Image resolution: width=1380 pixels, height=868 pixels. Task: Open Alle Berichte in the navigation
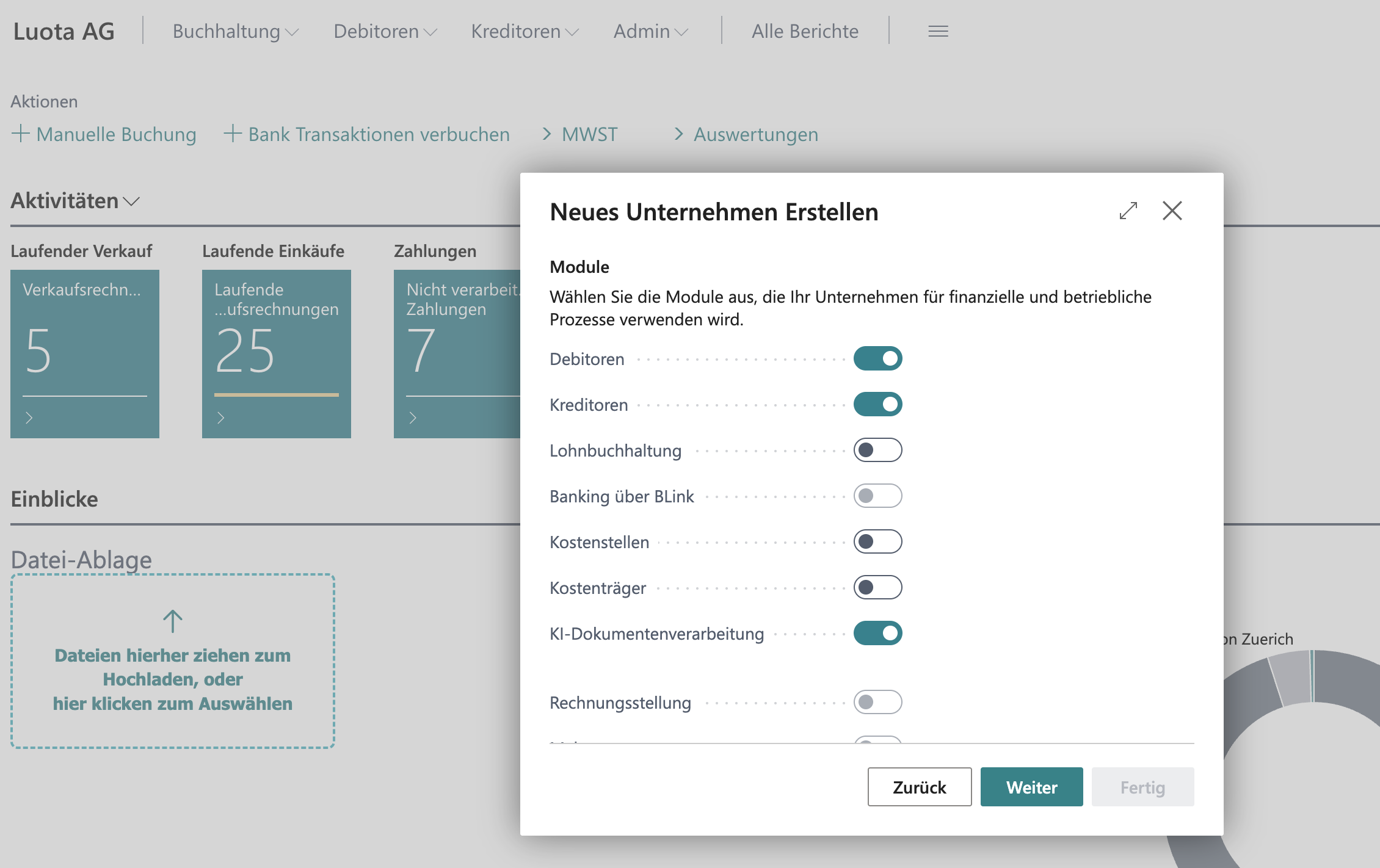(x=805, y=31)
